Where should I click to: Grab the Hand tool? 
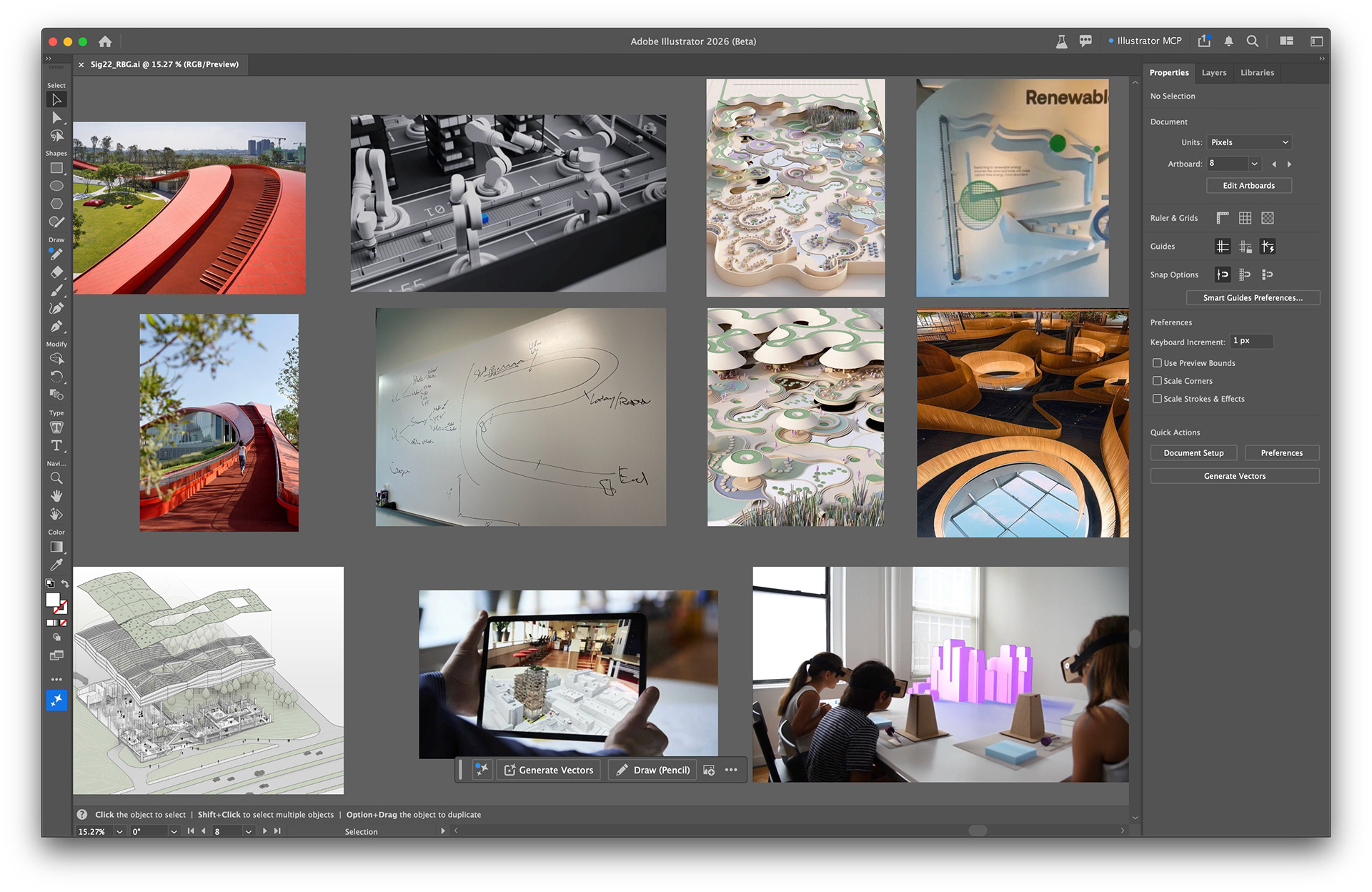57,496
